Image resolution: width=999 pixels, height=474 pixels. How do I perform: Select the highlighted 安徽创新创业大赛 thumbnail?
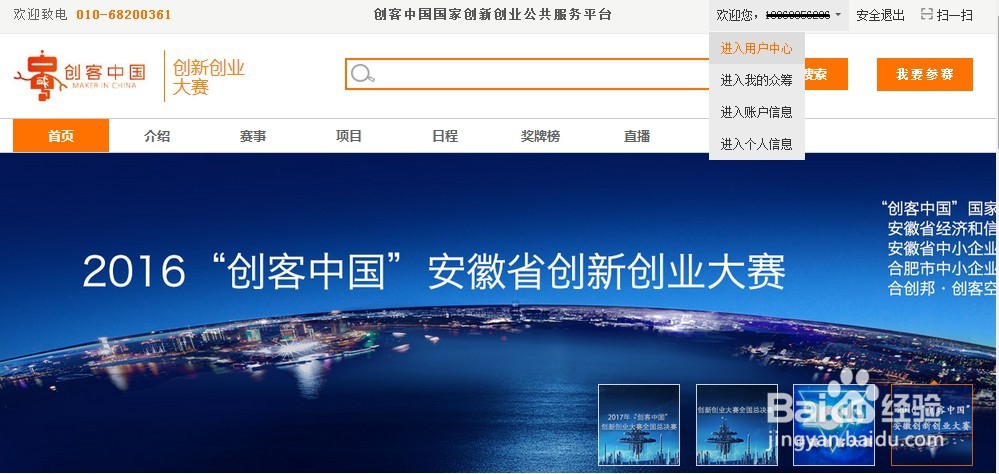point(931,424)
